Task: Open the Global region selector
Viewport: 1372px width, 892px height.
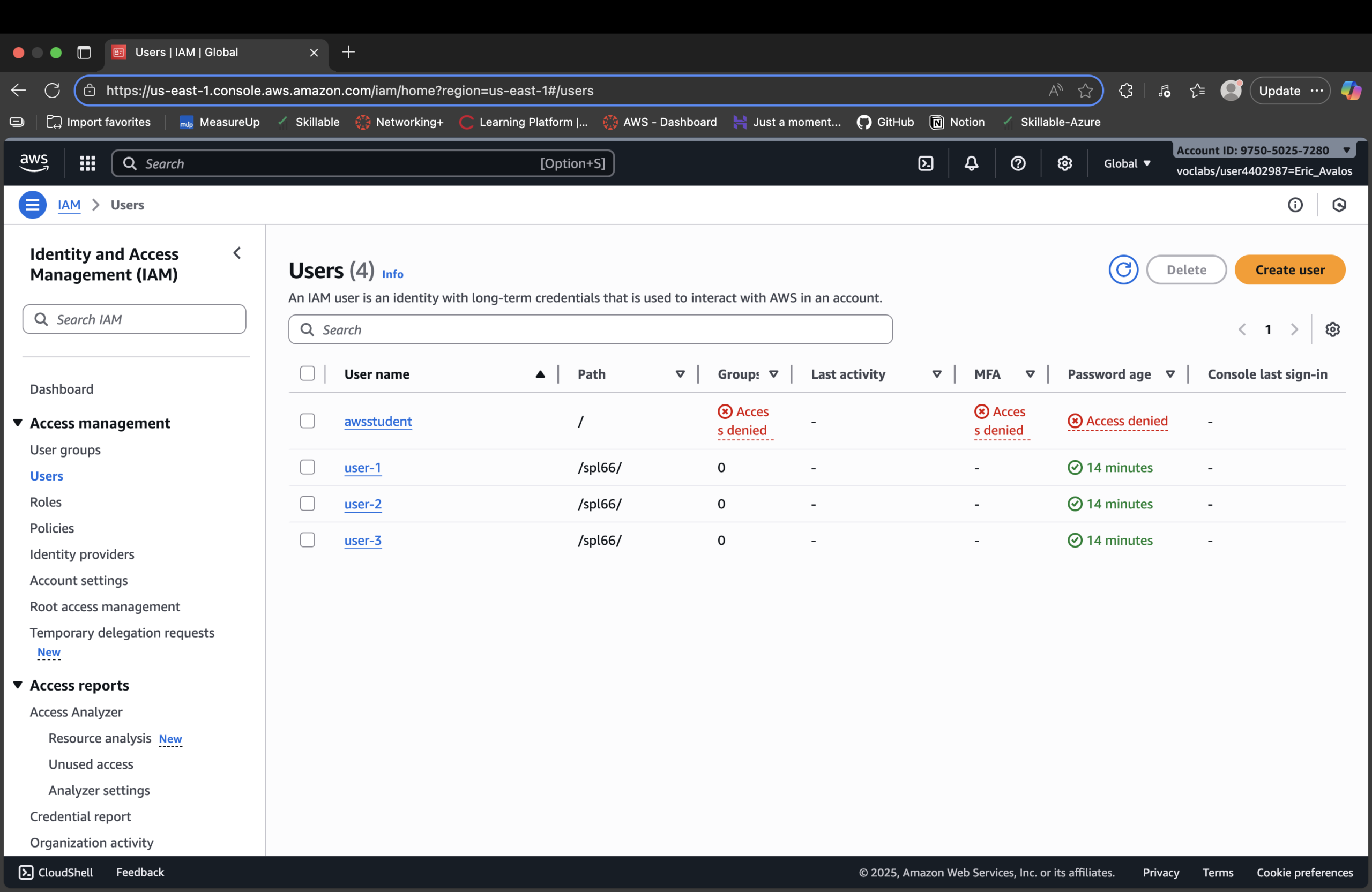Action: 1125,163
